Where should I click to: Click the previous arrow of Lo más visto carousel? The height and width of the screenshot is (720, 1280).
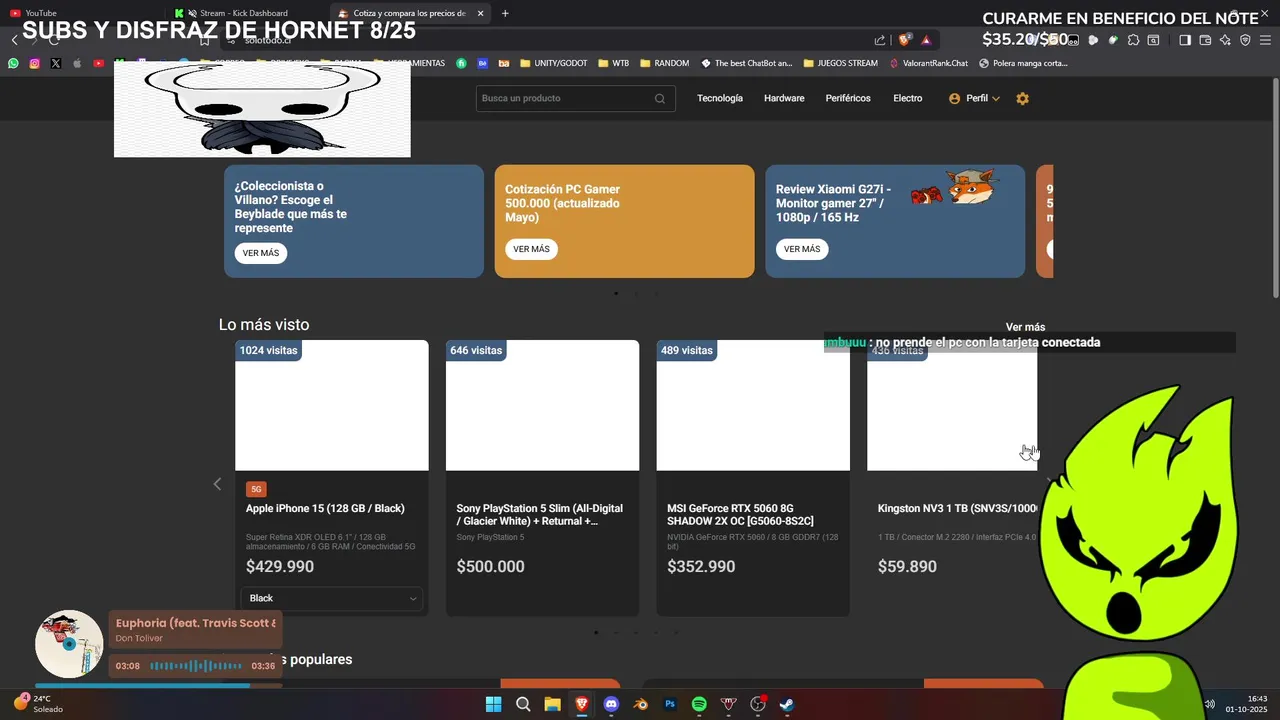pyautogui.click(x=217, y=484)
